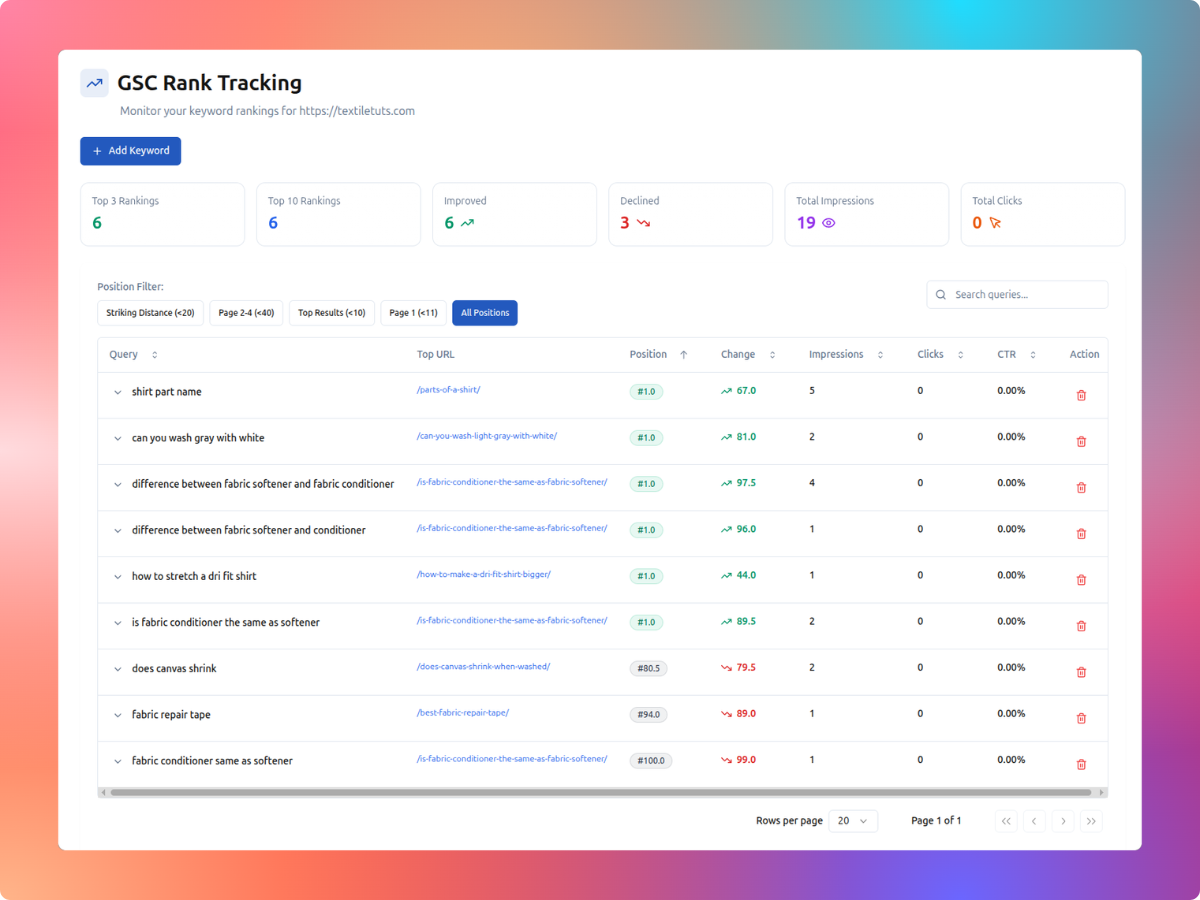Click the Top URL column header
Viewport: 1200px width, 900px height.
tap(436, 355)
